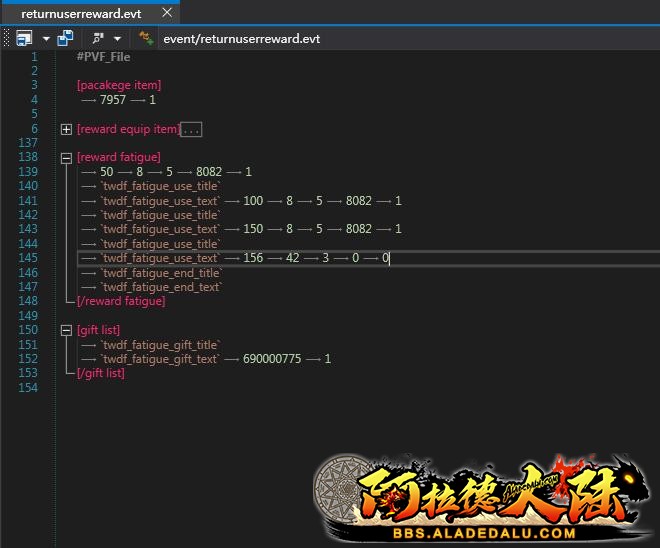
Task: Click the [/reward fatigue] closing tag
Action: 120,301
